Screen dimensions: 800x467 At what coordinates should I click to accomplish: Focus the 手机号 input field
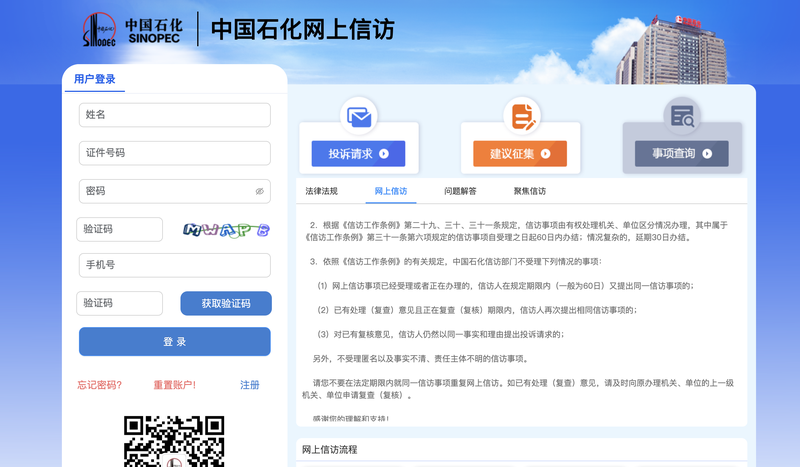click(x=174, y=265)
